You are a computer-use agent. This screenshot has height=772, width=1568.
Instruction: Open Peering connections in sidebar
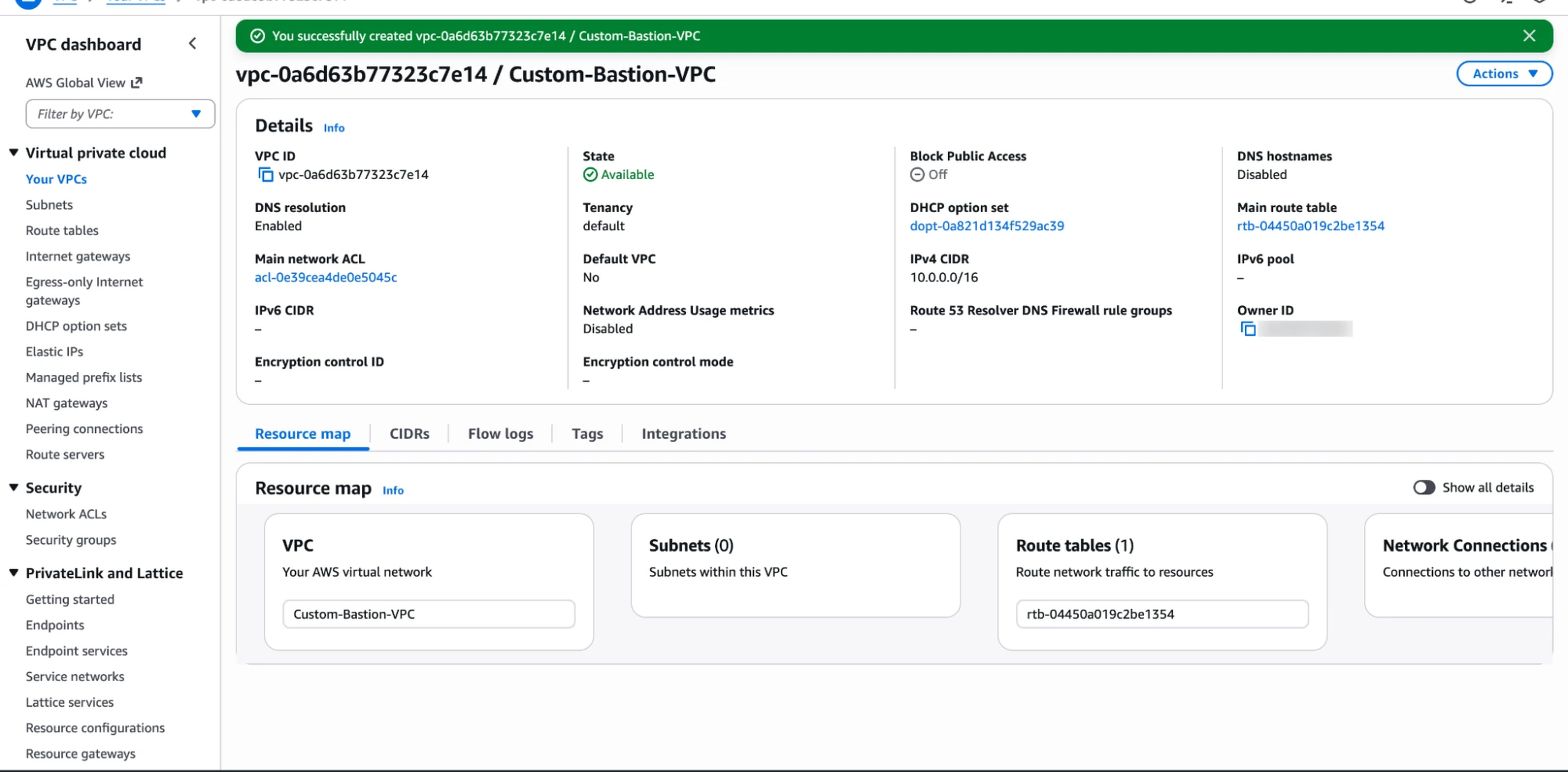(84, 429)
